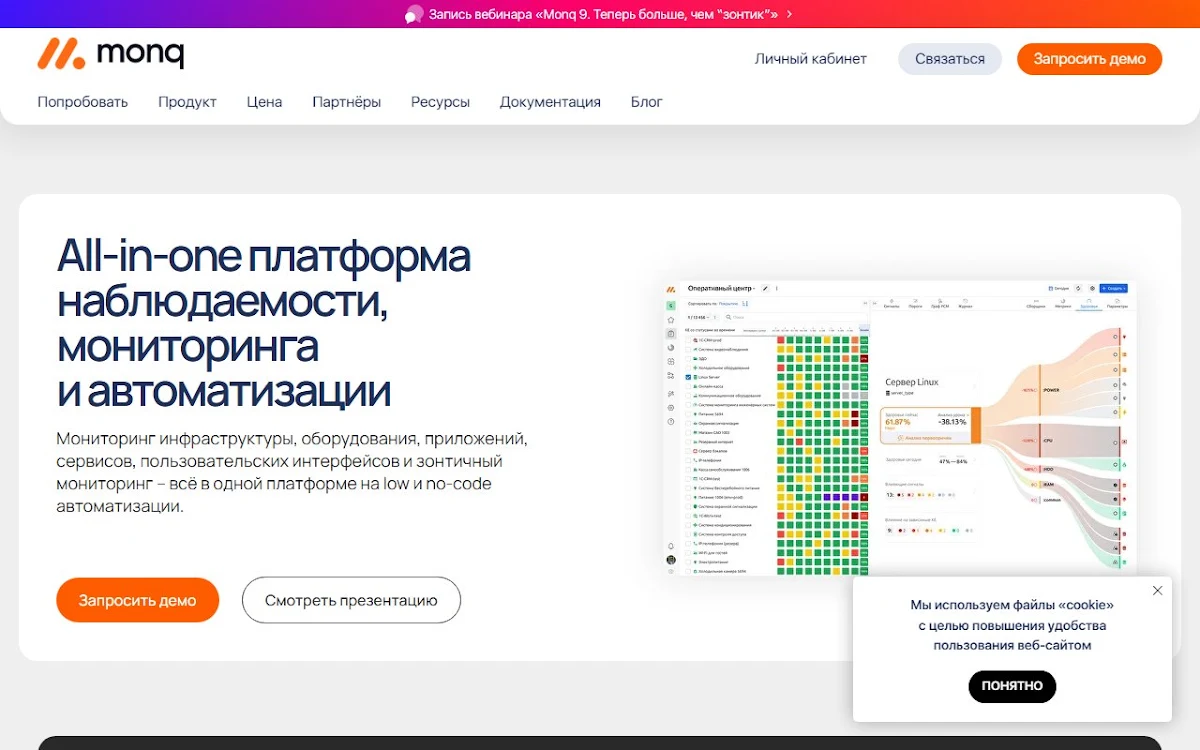Accept cookies with the ПОНЯТНО button
The height and width of the screenshot is (750, 1200).
(x=1012, y=686)
